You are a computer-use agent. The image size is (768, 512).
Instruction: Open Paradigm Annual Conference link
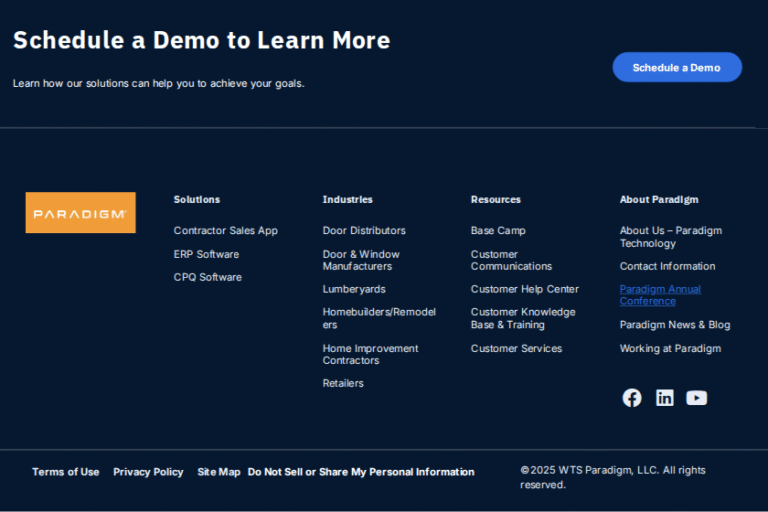[x=660, y=295]
